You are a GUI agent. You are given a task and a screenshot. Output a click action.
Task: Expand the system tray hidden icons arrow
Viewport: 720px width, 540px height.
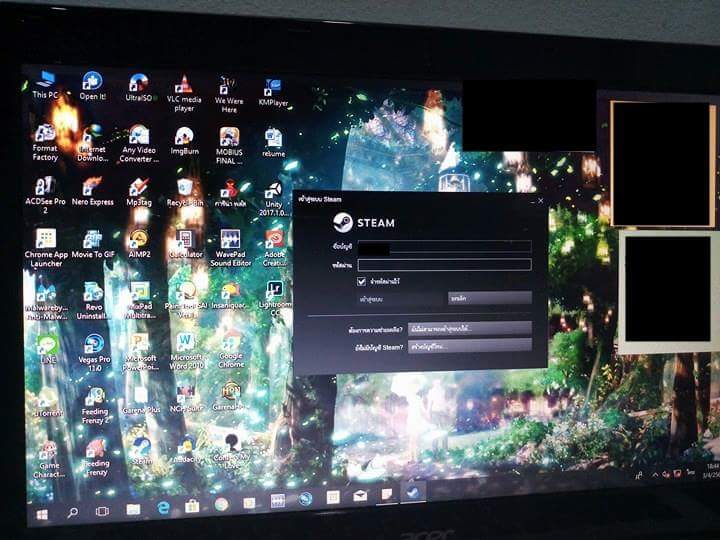(655, 474)
